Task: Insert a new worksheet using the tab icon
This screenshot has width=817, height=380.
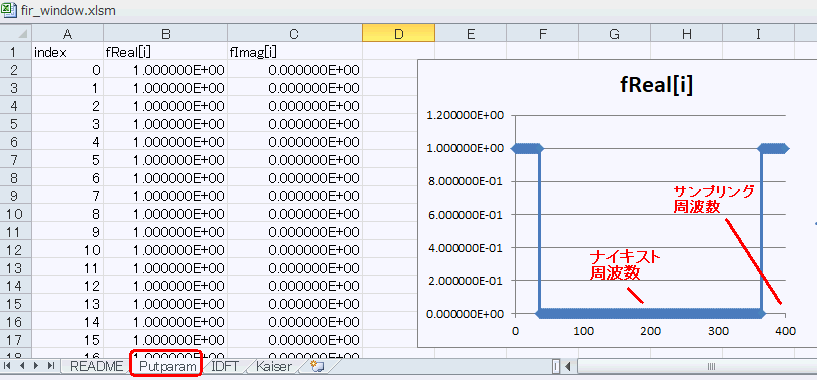Action: pos(317,366)
